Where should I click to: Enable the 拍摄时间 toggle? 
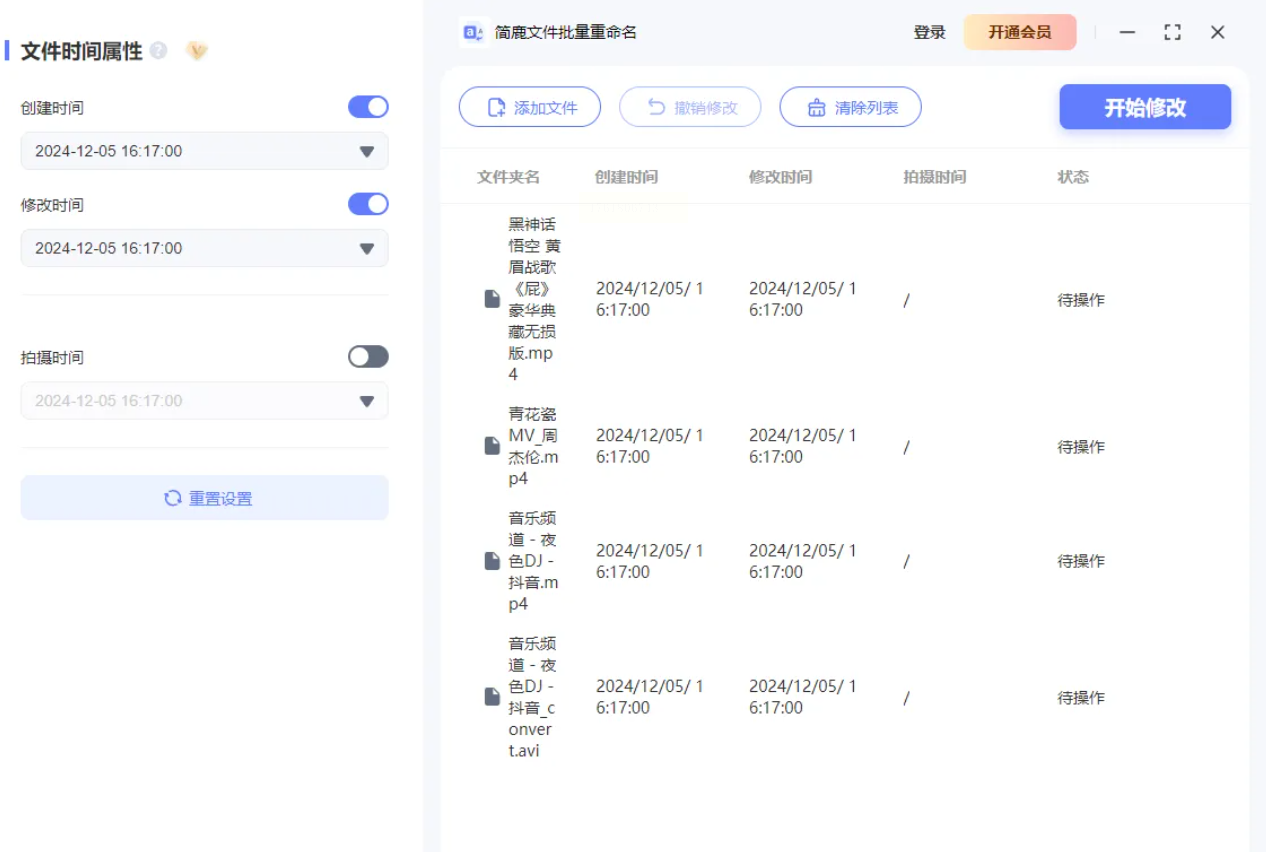click(x=368, y=357)
